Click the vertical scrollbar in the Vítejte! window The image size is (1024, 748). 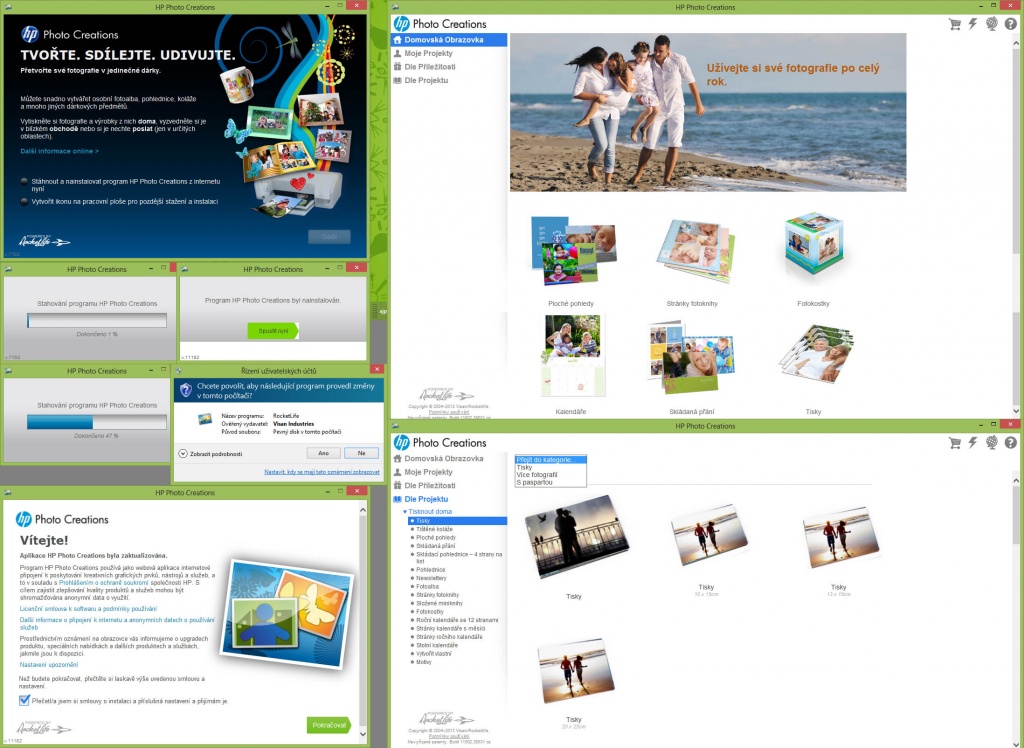click(x=363, y=622)
